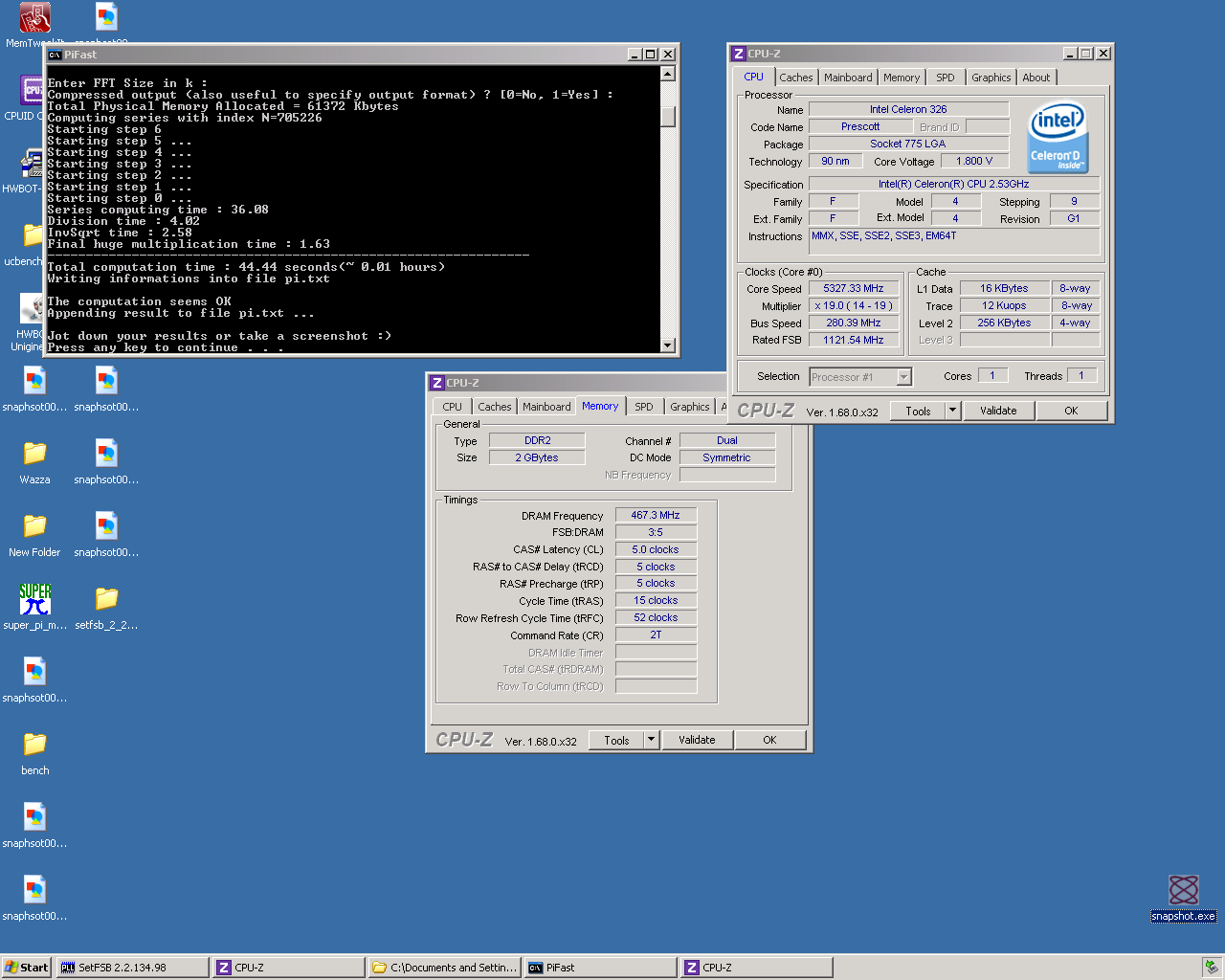1225x980 pixels.
Task: Click the DRAM Frequency 467.3 MHz value
Action: tap(656, 515)
